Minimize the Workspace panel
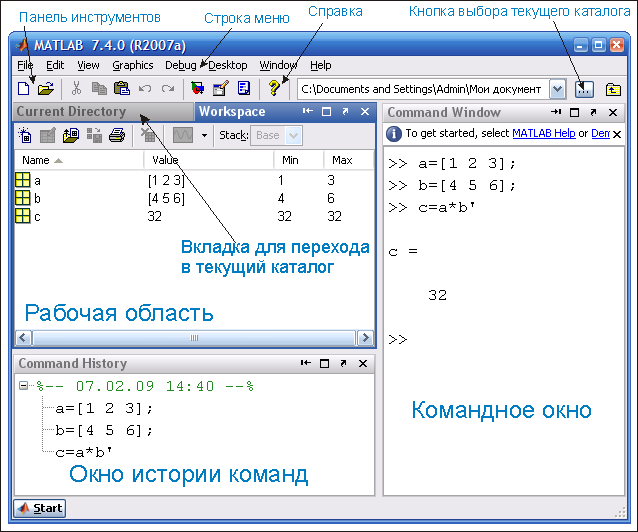638x532 pixels. 308,111
